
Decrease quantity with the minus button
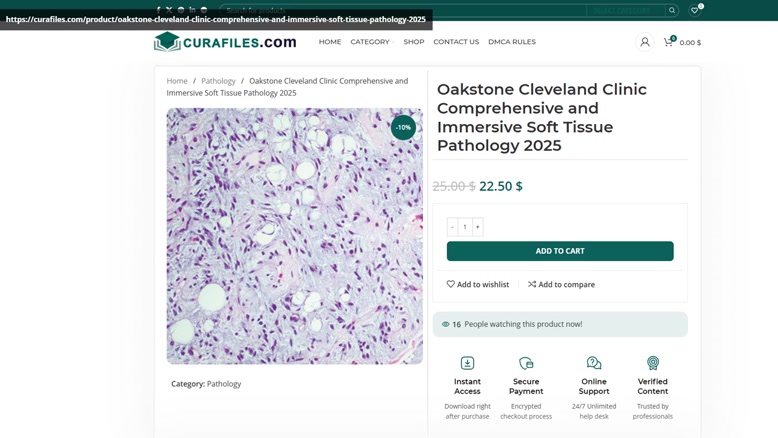[x=452, y=227]
